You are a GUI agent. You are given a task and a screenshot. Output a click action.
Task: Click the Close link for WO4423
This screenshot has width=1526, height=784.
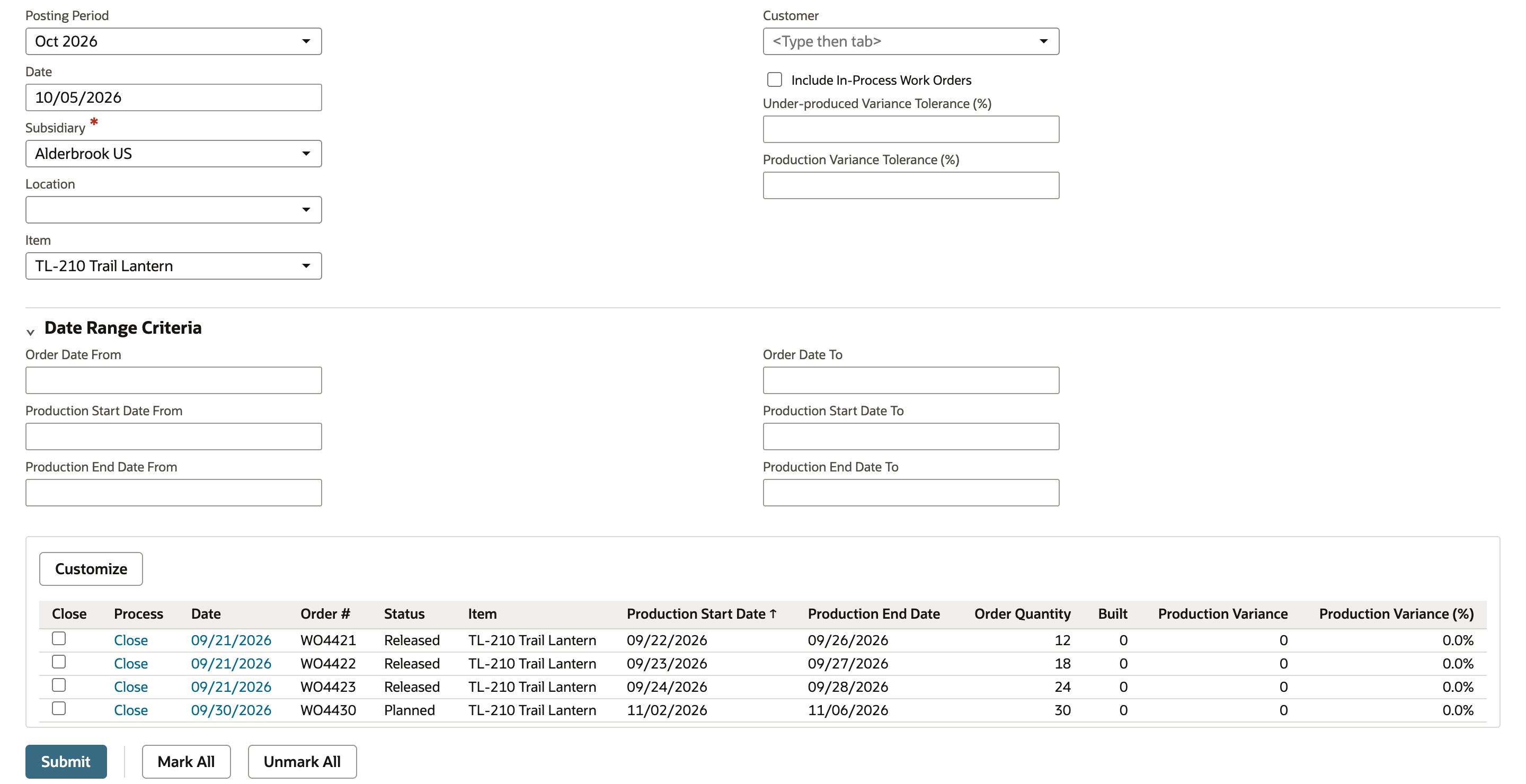(x=130, y=687)
